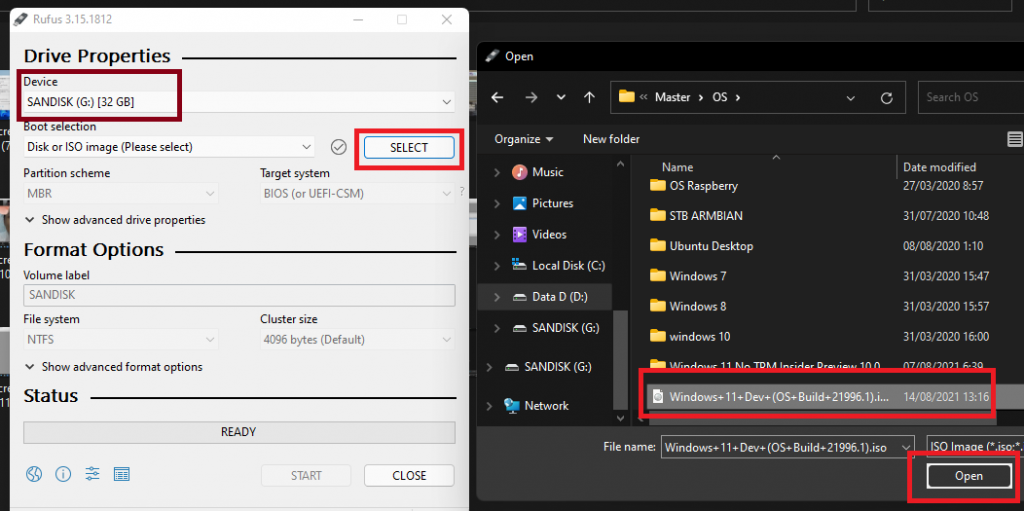
Task: Open the Boot selection dropdown
Action: pos(169,147)
